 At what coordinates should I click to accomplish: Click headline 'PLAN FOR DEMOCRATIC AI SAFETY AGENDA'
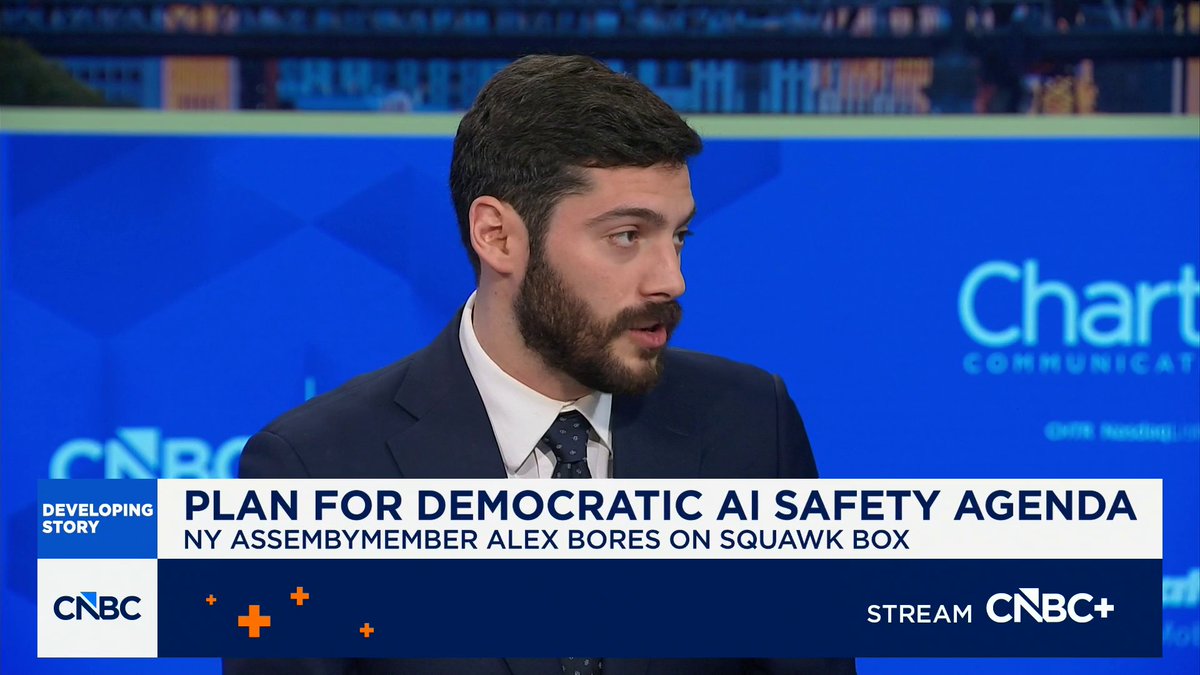pos(661,505)
